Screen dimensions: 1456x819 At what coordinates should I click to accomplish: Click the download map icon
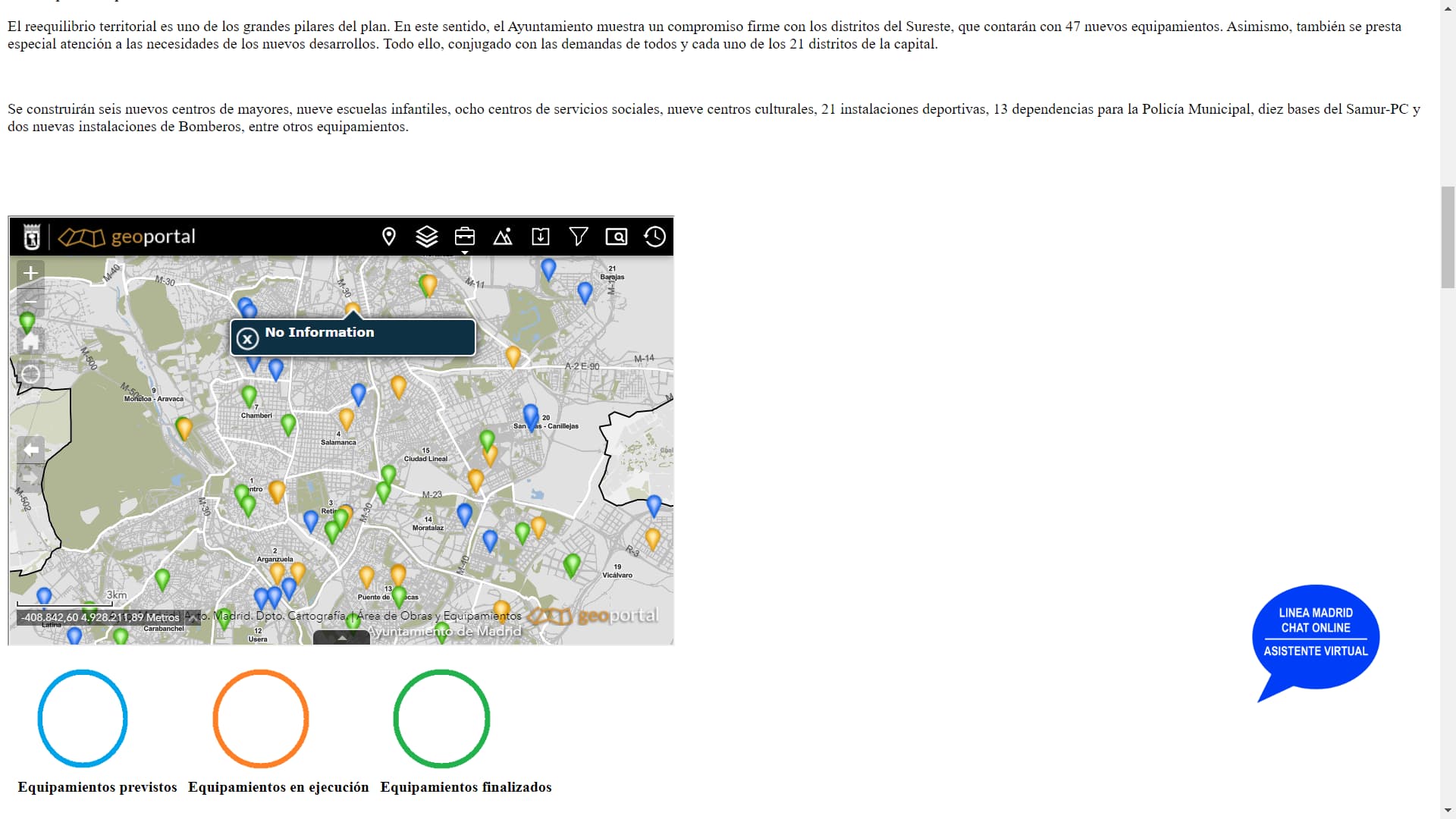pos(541,237)
